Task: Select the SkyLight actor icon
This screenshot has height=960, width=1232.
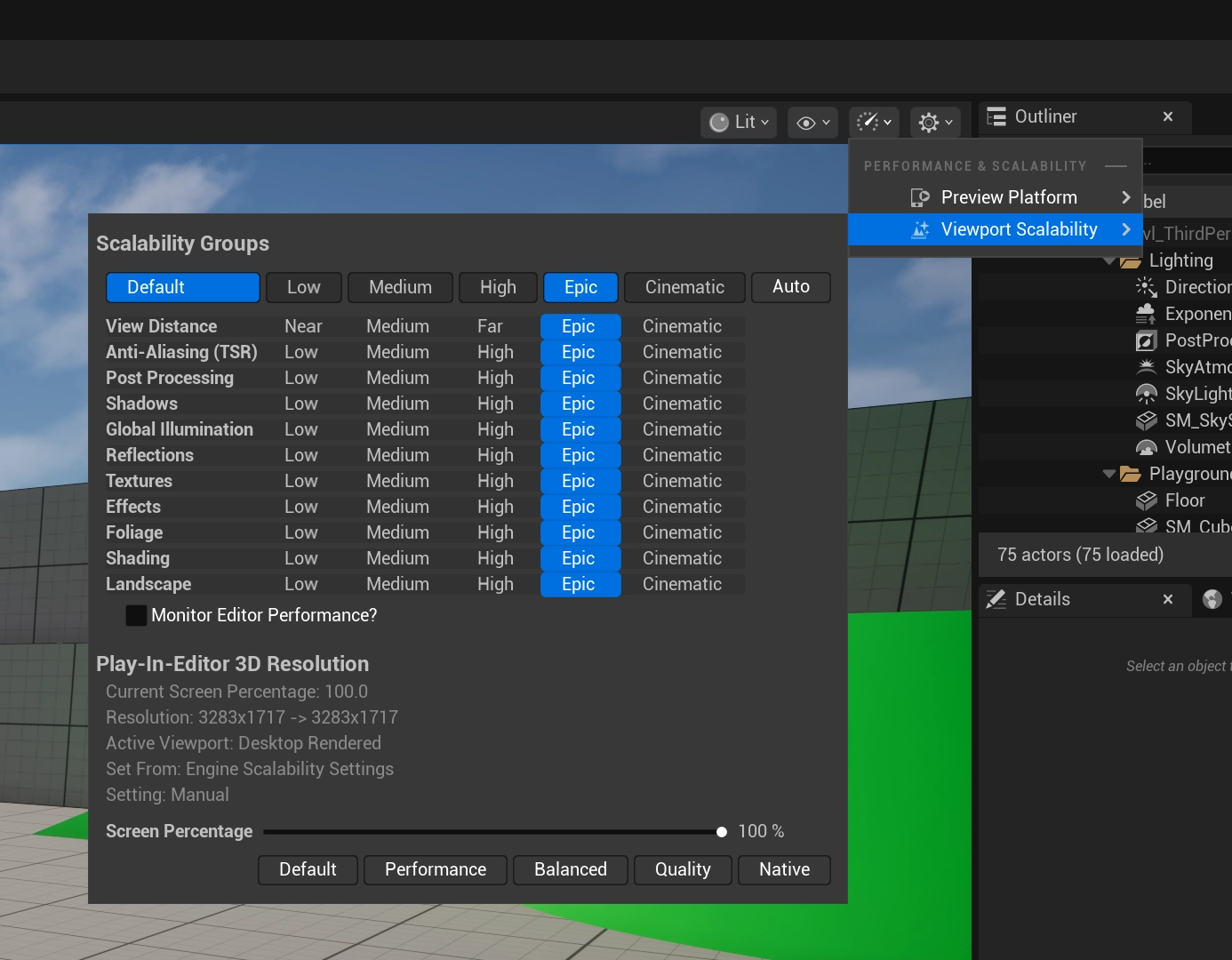Action: click(x=1147, y=394)
